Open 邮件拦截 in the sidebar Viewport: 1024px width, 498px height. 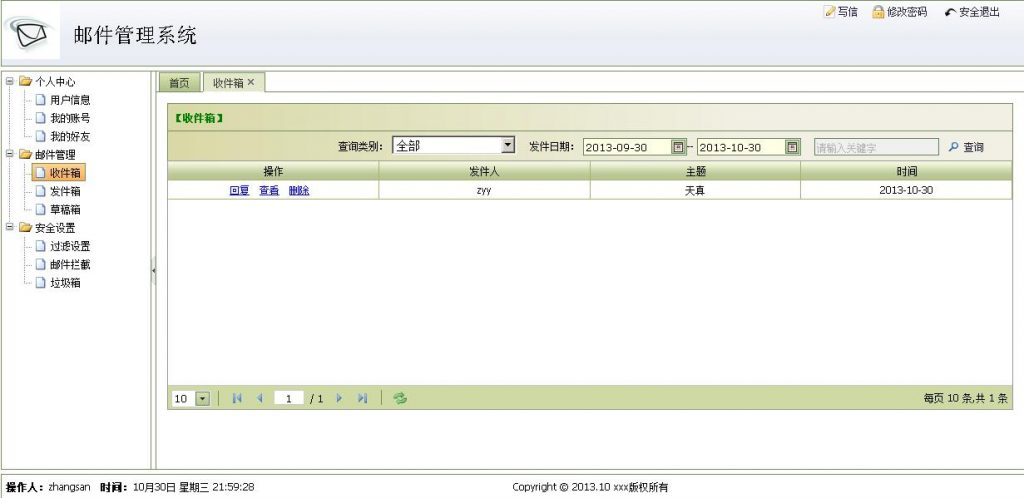click(71, 264)
